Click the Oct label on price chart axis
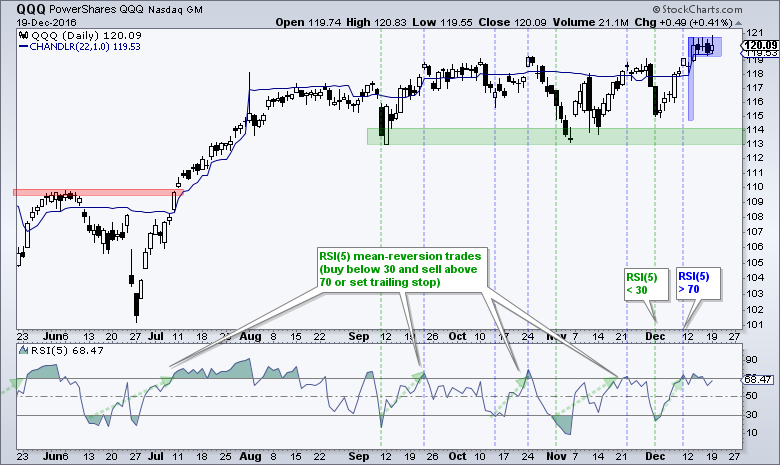 457,336
